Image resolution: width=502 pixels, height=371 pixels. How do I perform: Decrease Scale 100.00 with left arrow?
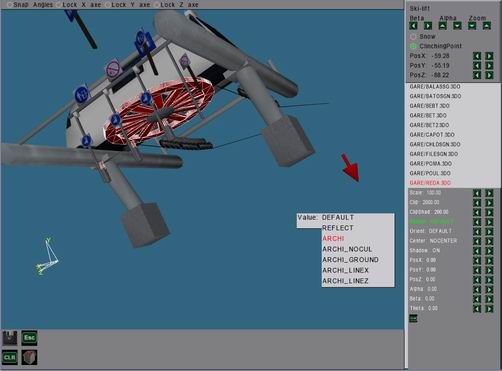pyautogui.click(x=477, y=193)
